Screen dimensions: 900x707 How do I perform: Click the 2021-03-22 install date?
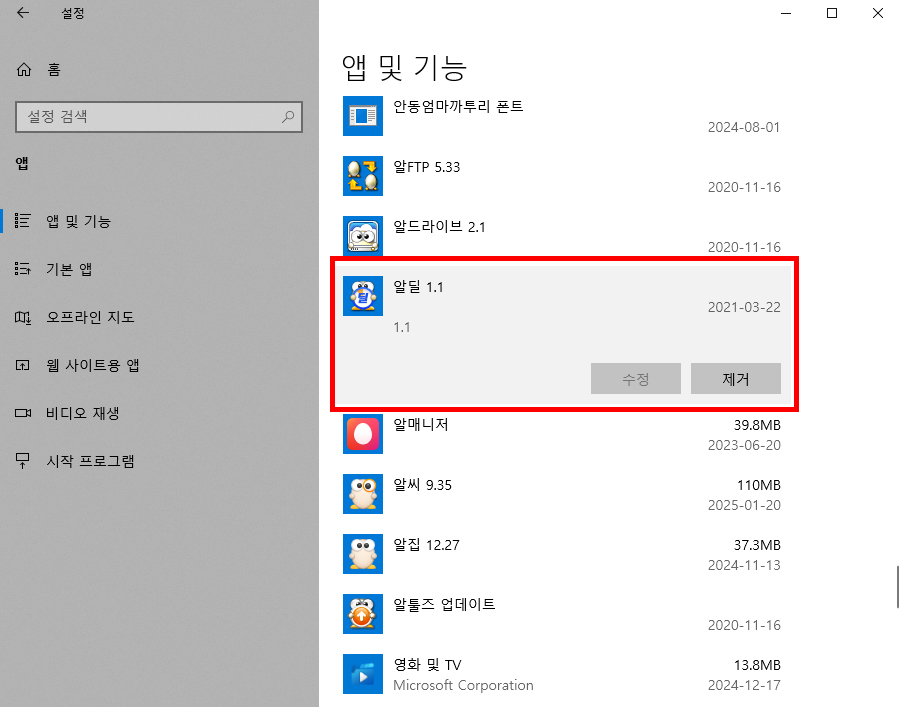coord(744,307)
